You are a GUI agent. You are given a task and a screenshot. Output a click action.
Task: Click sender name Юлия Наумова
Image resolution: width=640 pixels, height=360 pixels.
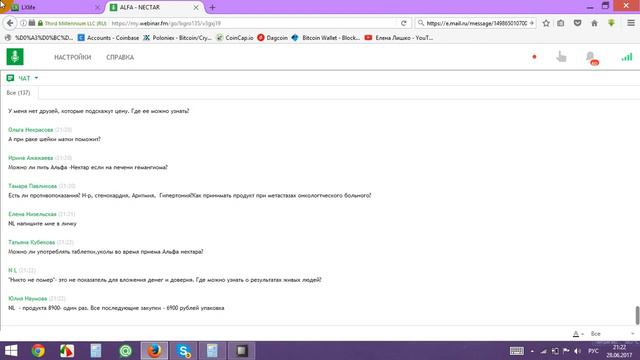(x=27, y=298)
